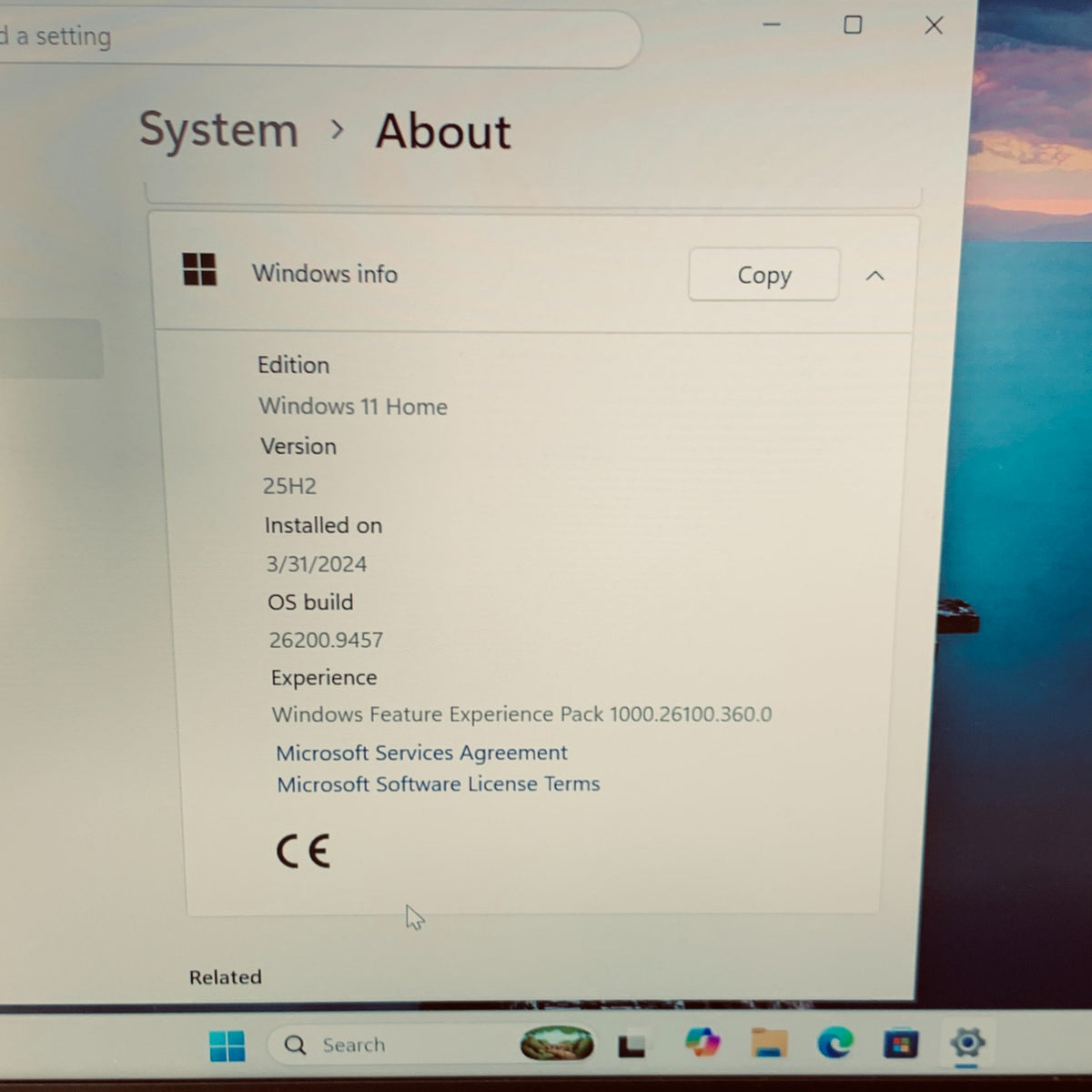Go back to System in the breadcrumb
The height and width of the screenshot is (1092, 1092).
click(218, 129)
